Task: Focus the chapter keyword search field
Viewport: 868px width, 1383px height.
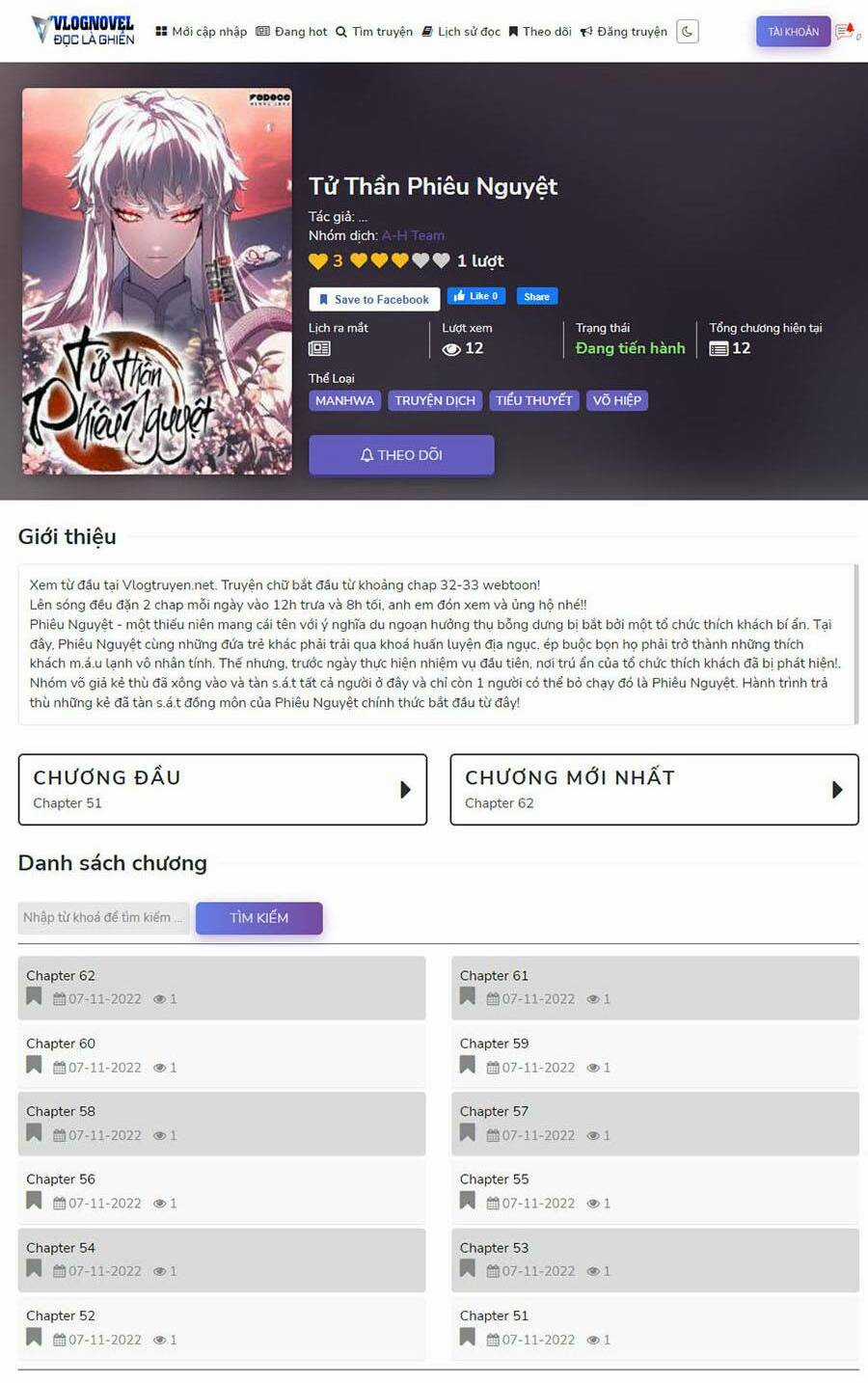Action: (x=104, y=917)
